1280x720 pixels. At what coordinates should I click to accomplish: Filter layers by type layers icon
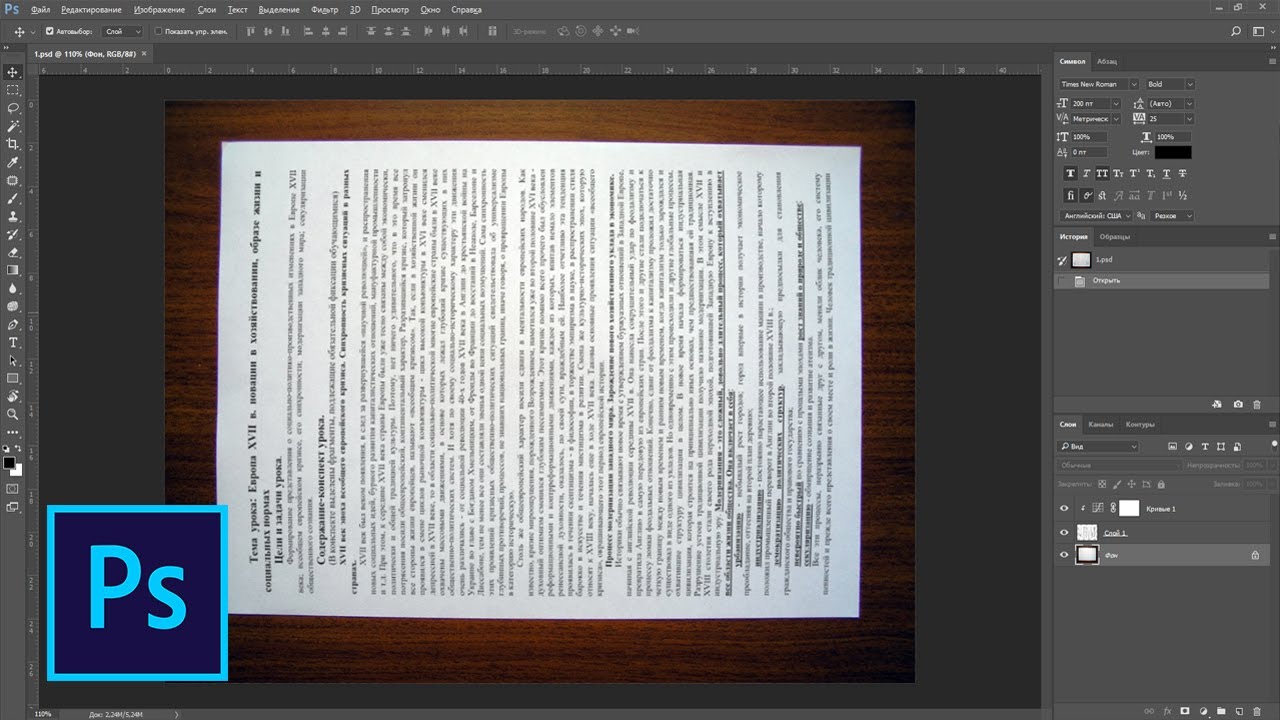coord(1205,446)
